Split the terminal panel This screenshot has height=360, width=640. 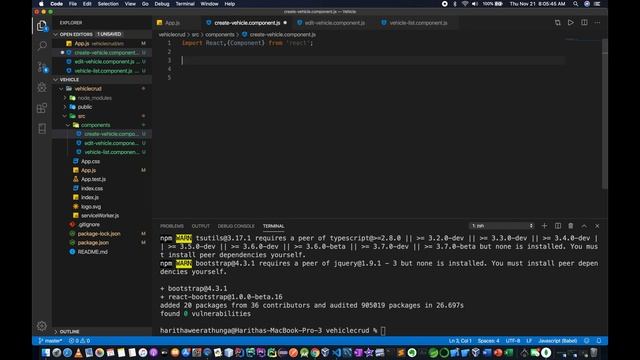(558, 226)
